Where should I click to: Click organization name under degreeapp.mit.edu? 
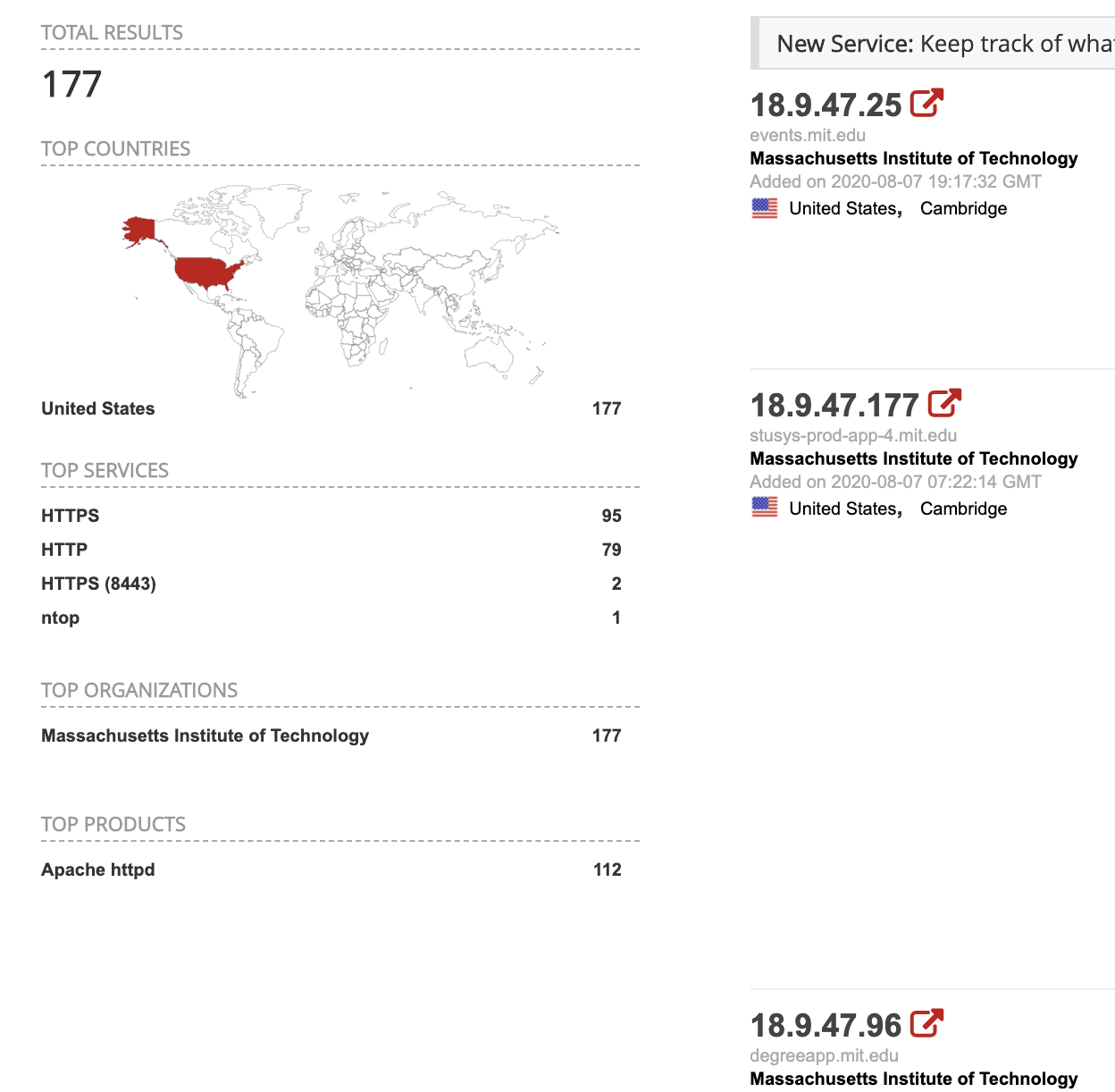pyautogui.click(x=914, y=1079)
